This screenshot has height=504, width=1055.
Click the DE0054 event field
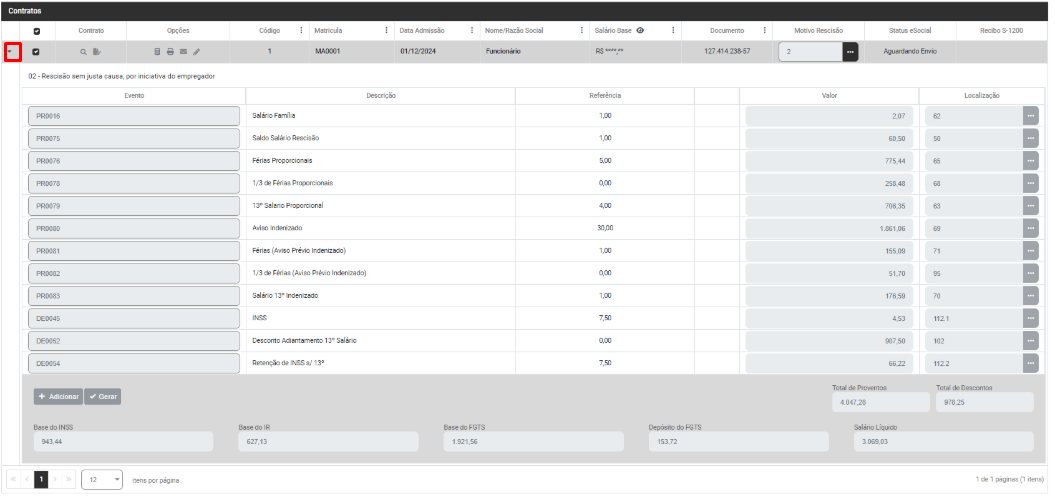pyautogui.click(x=134, y=363)
